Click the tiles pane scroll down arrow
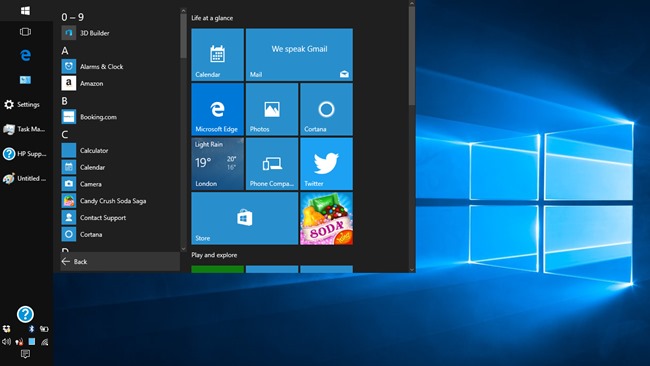650x366 pixels. [412, 269]
